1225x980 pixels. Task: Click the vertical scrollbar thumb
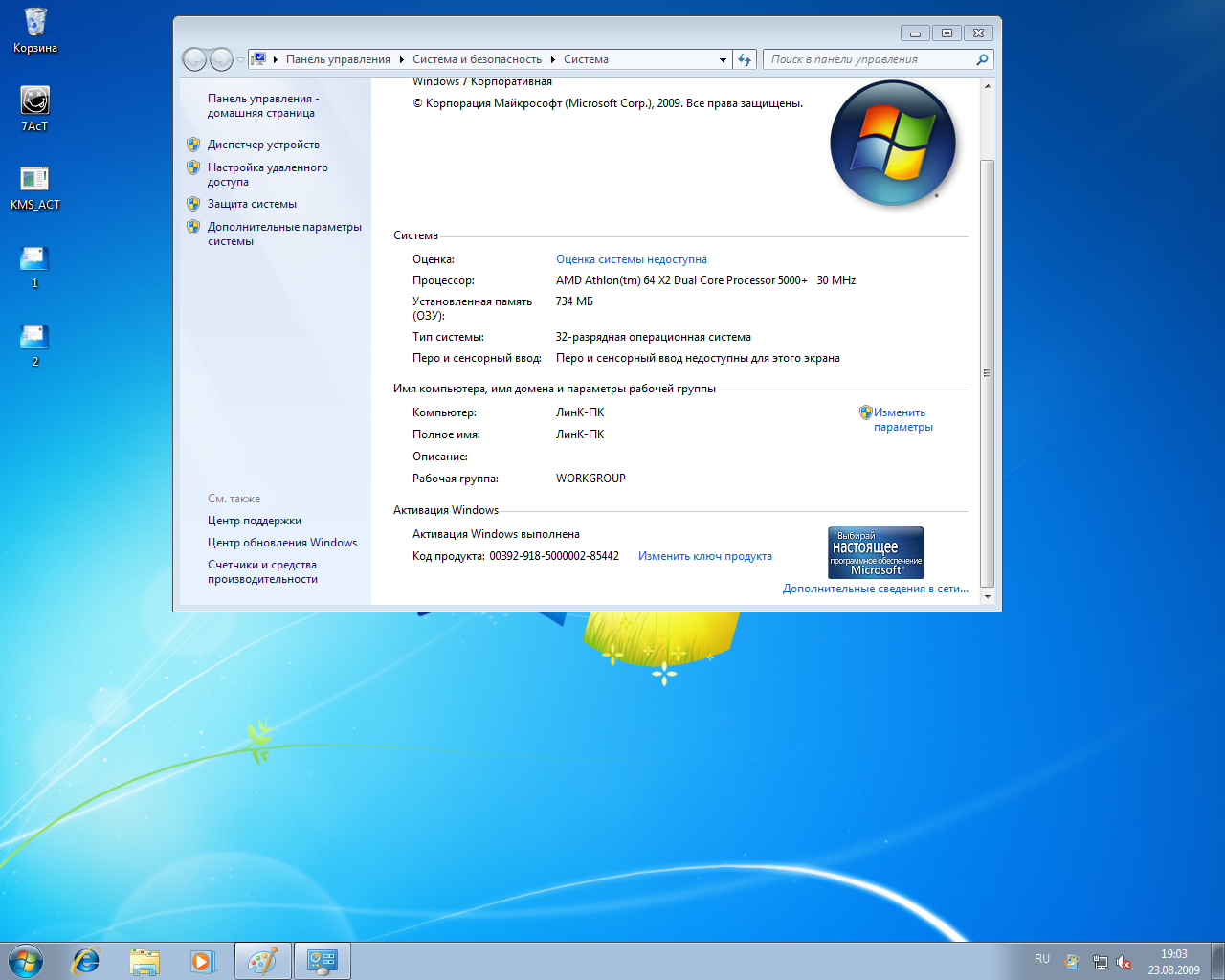coord(988,373)
